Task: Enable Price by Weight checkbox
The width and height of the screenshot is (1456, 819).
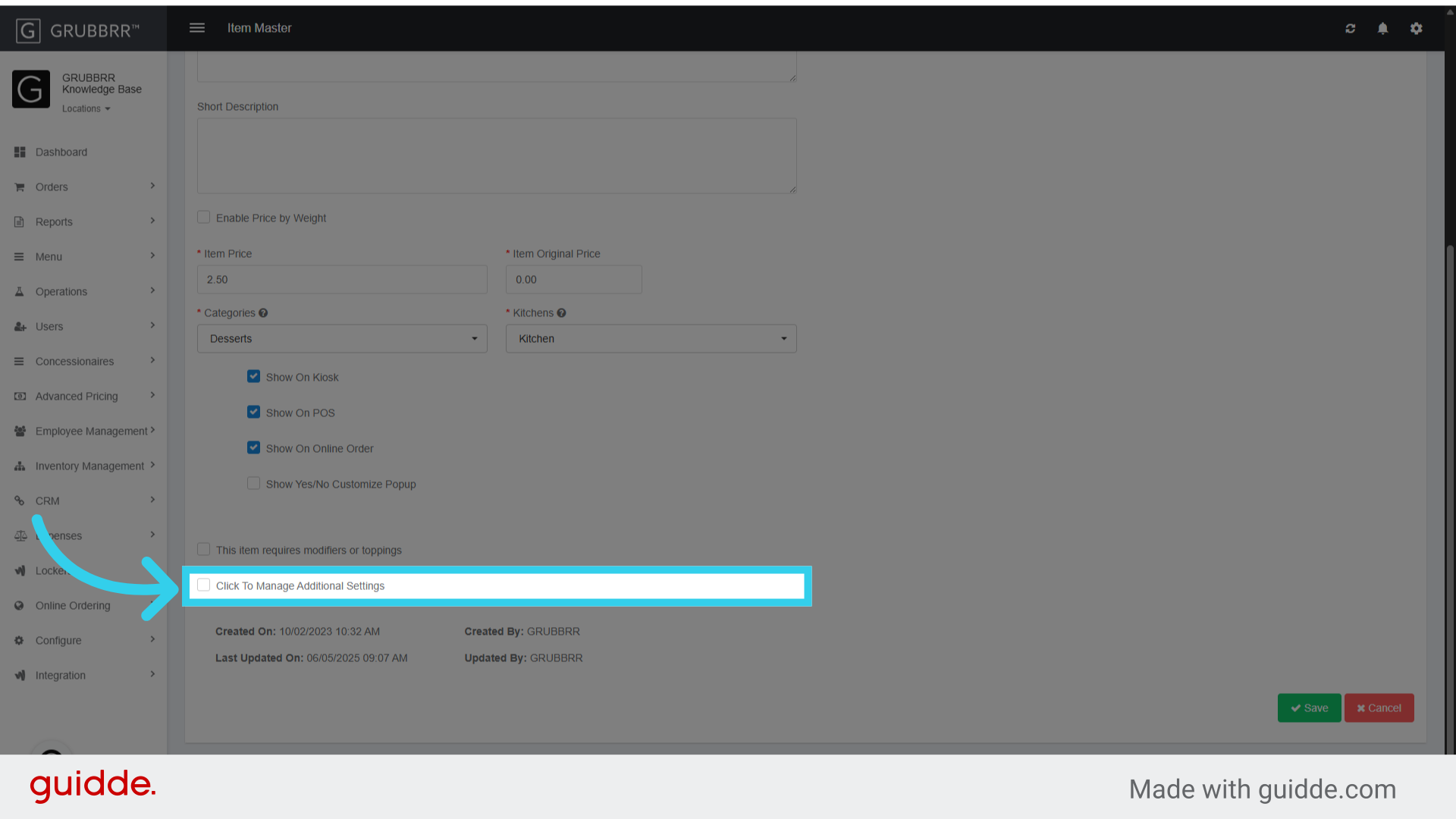Action: 203,218
